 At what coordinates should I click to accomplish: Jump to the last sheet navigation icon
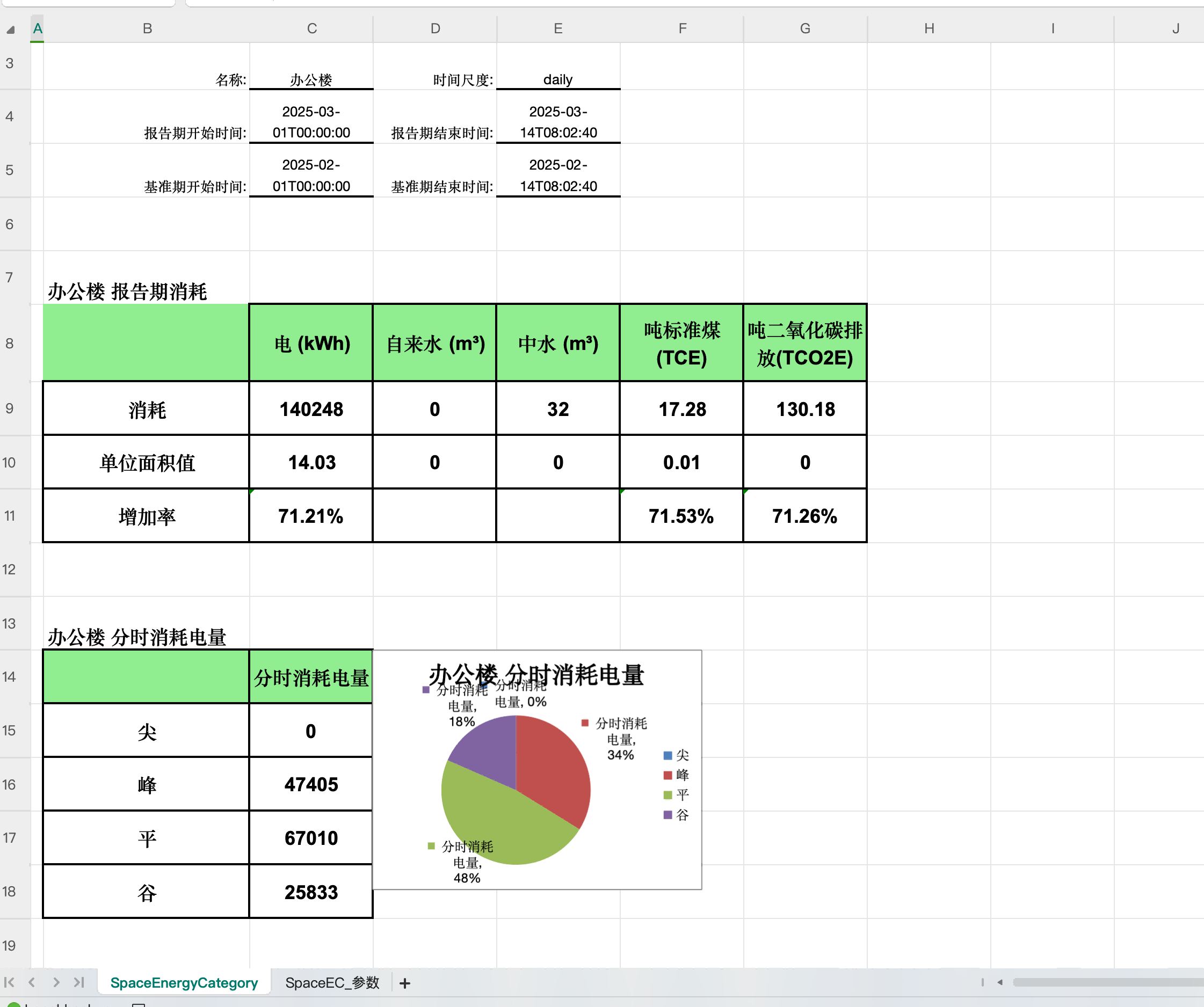pyautogui.click(x=80, y=982)
